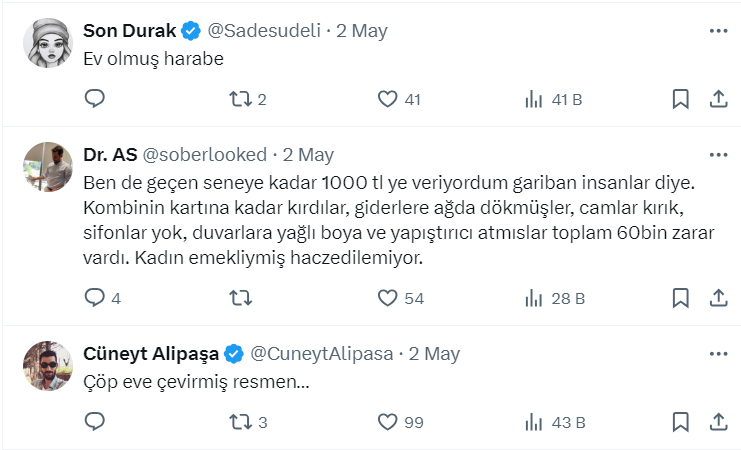Share Son Durak's tweet
This screenshot has height=450, width=741.
[717, 99]
